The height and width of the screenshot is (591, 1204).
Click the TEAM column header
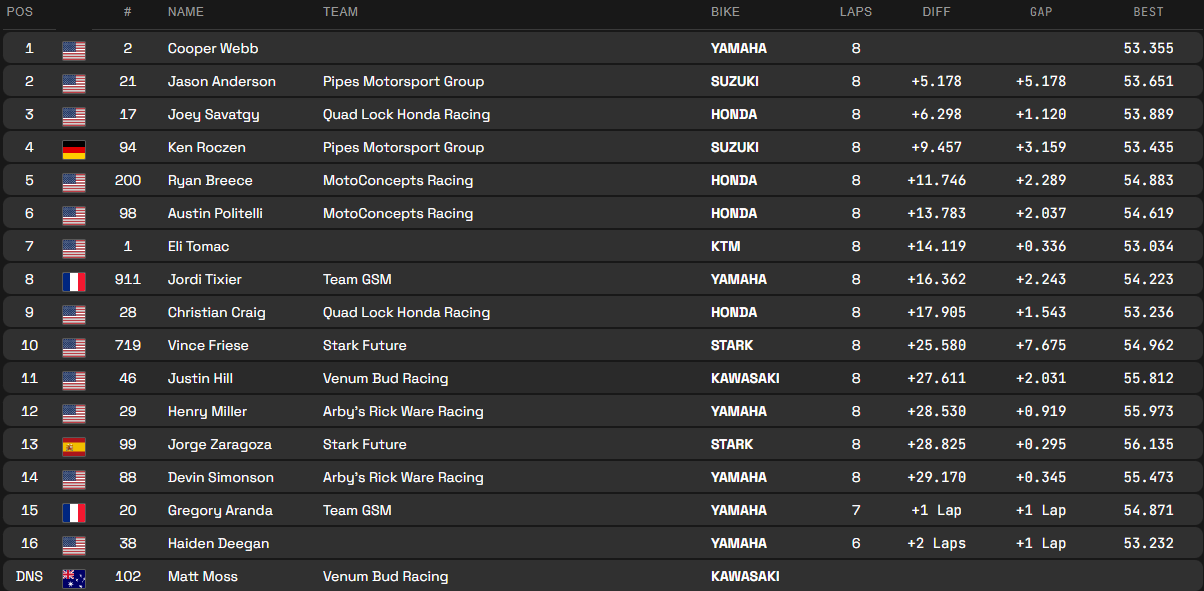point(340,12)
